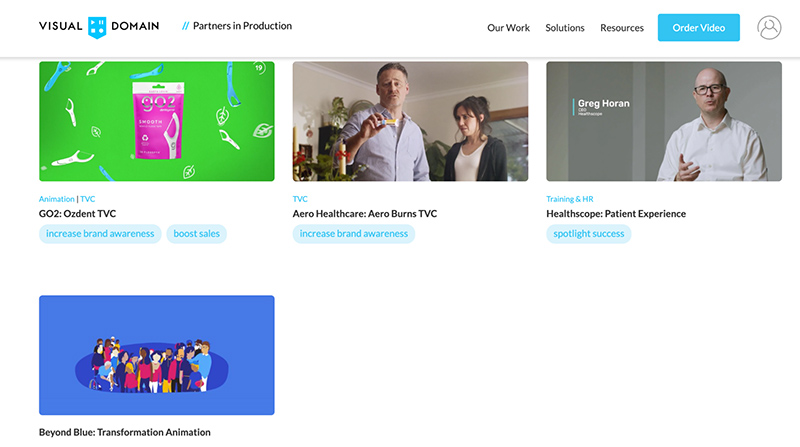Click the boost sales tag
The height and width of the screenshot is (447, 800).
(196, 234)
